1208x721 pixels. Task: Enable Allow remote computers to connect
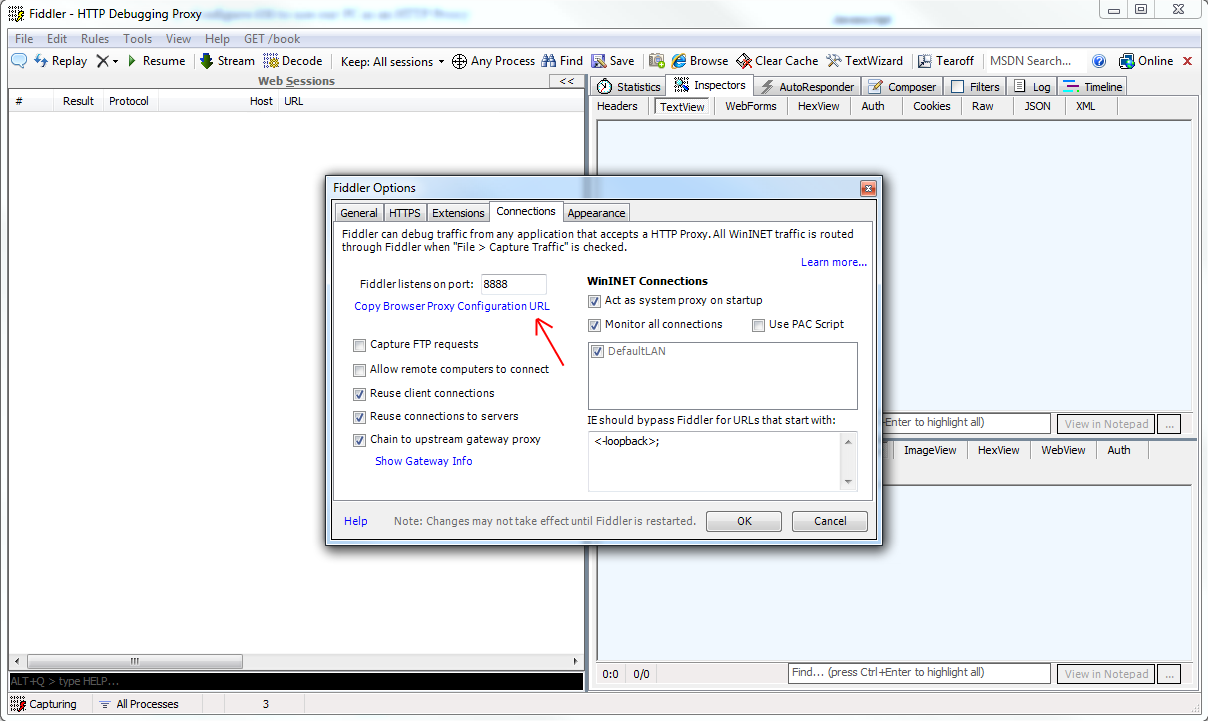pyautogui.click(x=360, y=370)
